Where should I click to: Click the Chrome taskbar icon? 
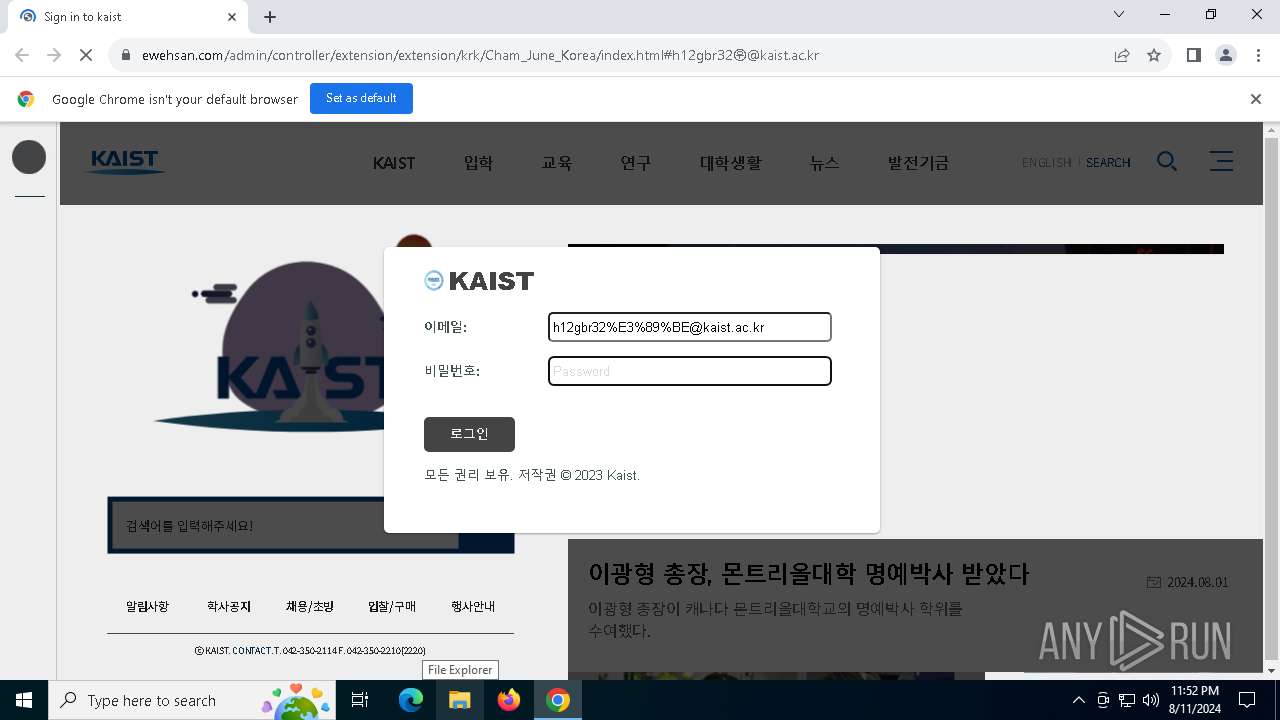[558, 700]
